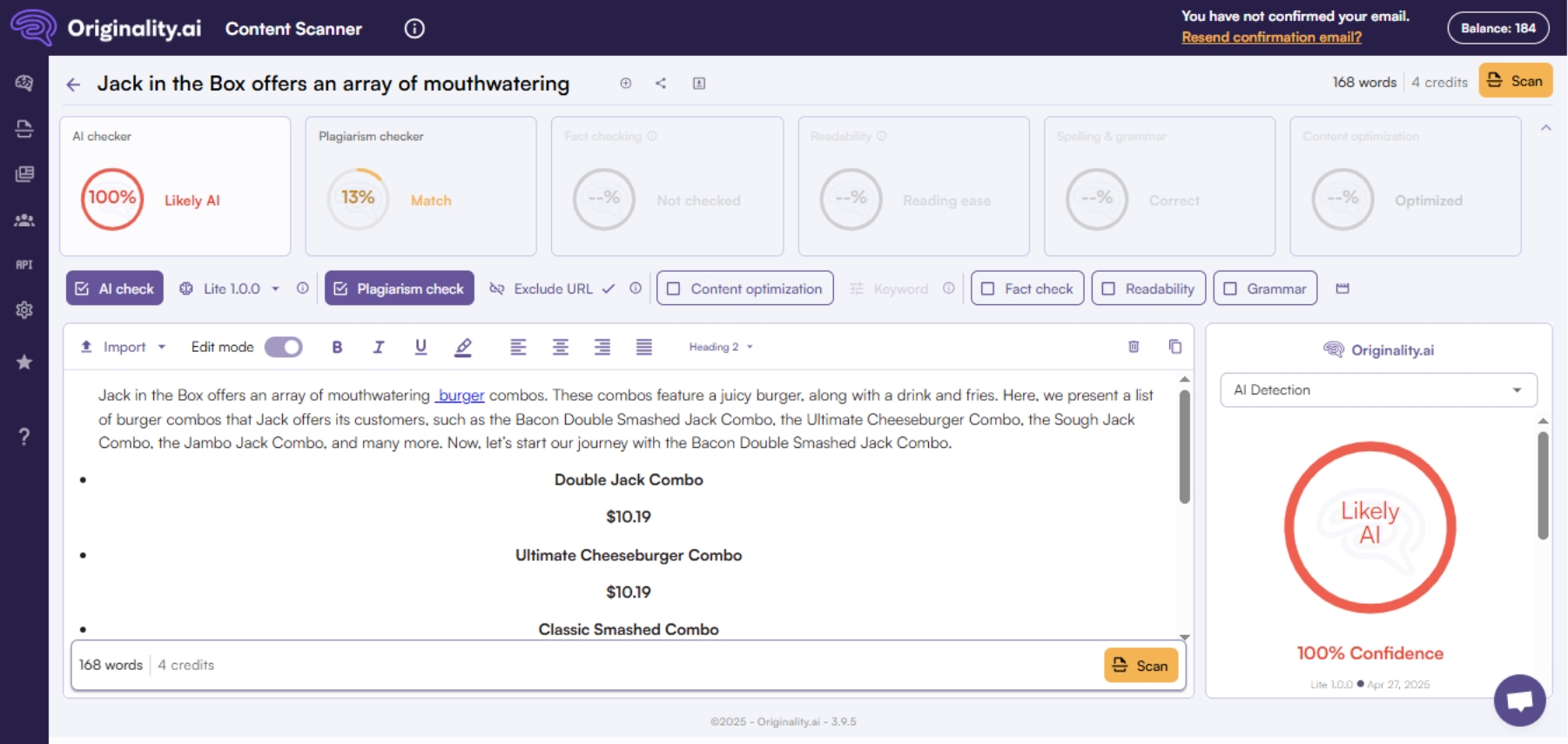Apply bold formatting

(x=337, y=347)
